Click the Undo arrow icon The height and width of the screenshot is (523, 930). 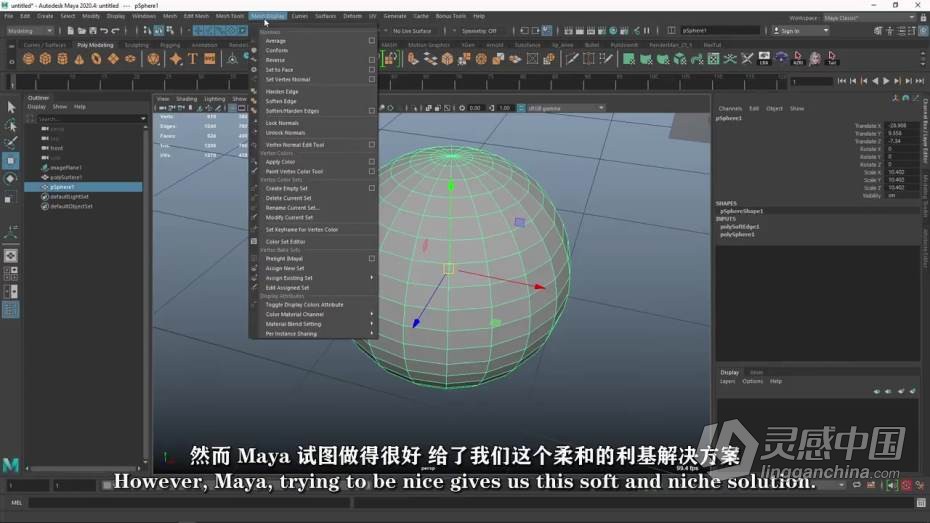coord(104,30)
